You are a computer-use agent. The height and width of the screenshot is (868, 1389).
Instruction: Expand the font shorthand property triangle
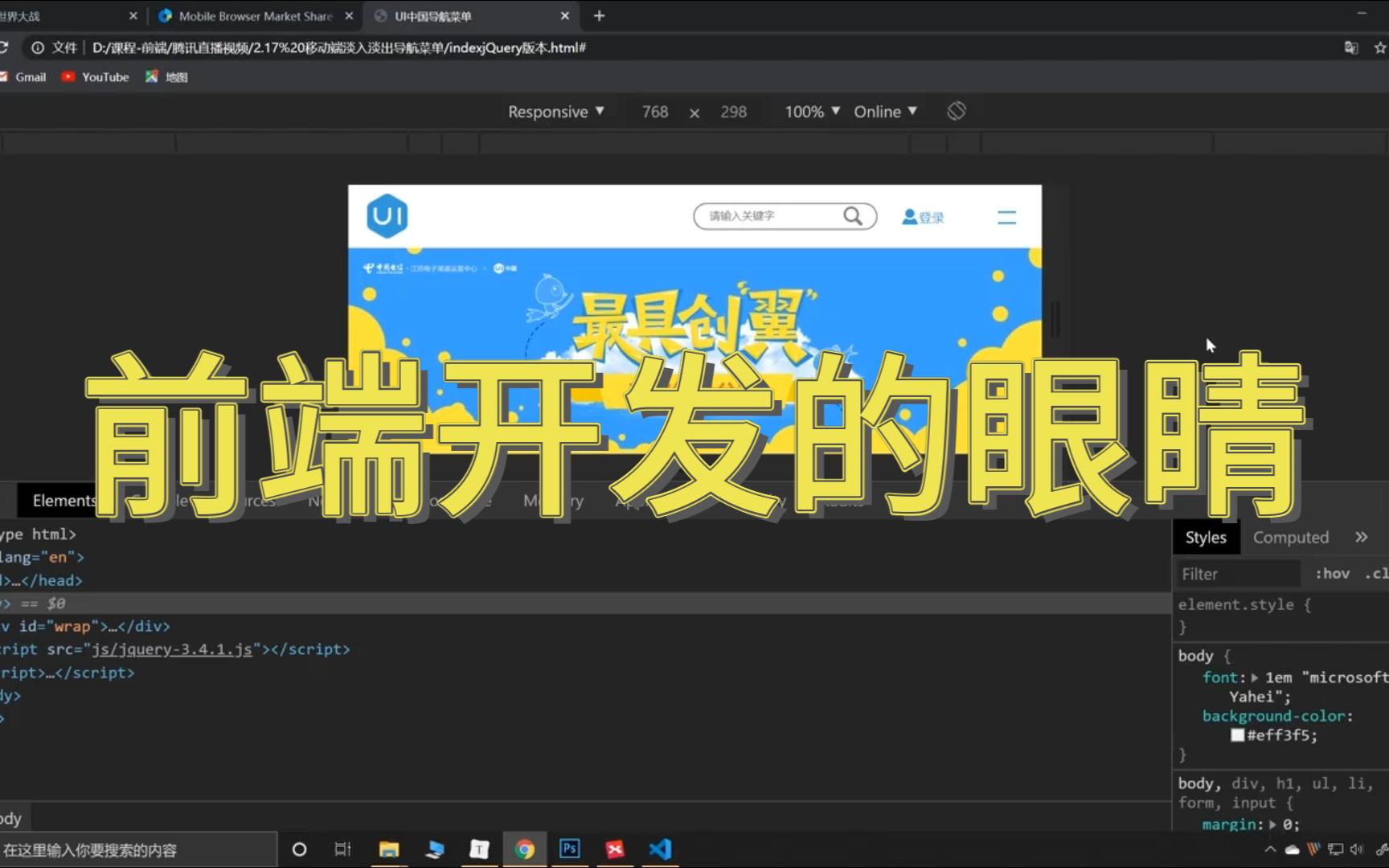point(1255,678)
